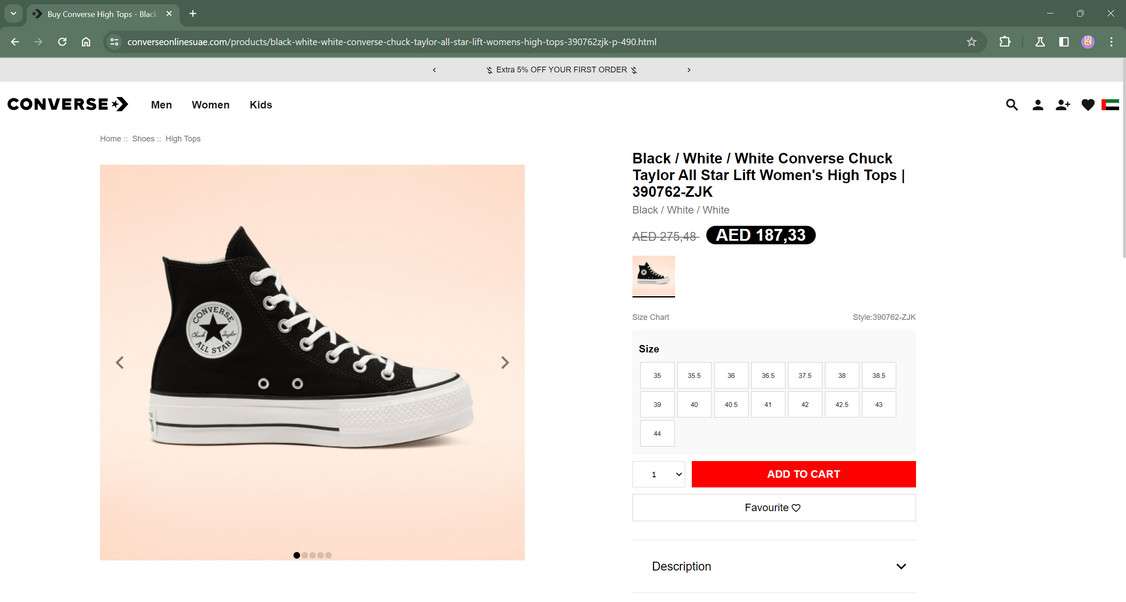Click the register new user icon
The image size is (1126, 602).
coord(1062,105)
